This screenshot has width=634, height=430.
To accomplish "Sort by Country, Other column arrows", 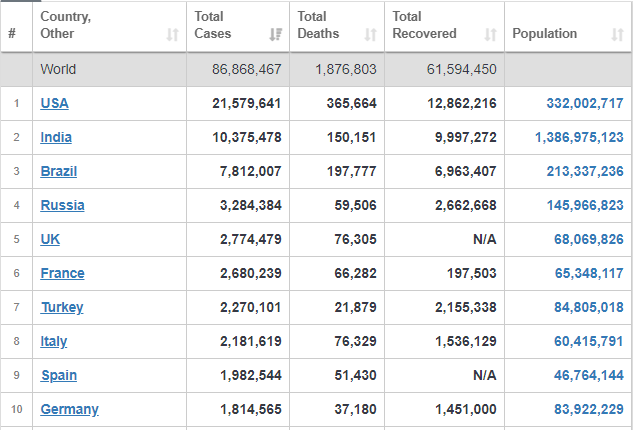I will (173, 35).
